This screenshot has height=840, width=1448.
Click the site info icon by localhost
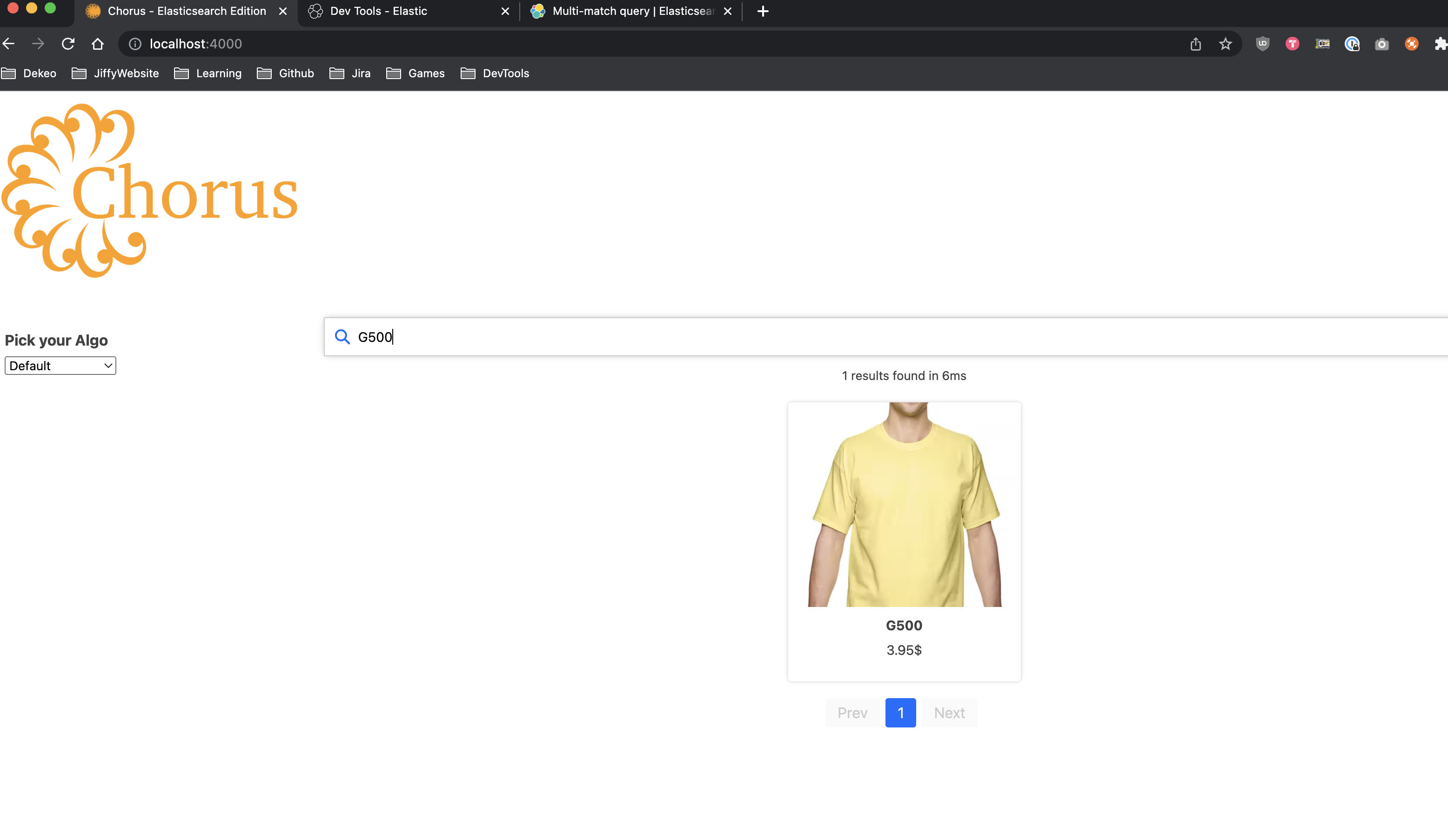tap(135, 44)
